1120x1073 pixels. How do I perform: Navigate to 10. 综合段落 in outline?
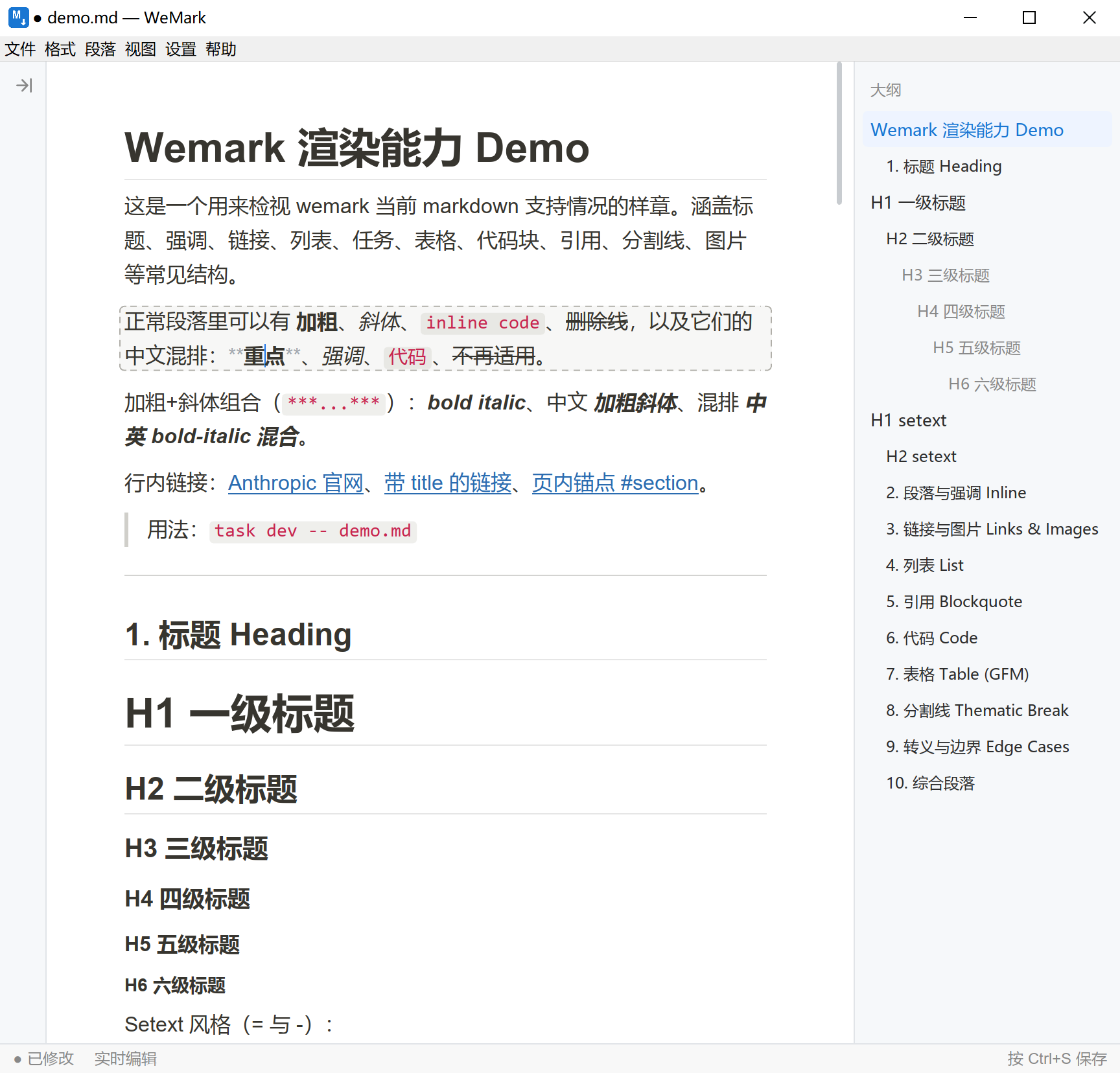[987, 783]
